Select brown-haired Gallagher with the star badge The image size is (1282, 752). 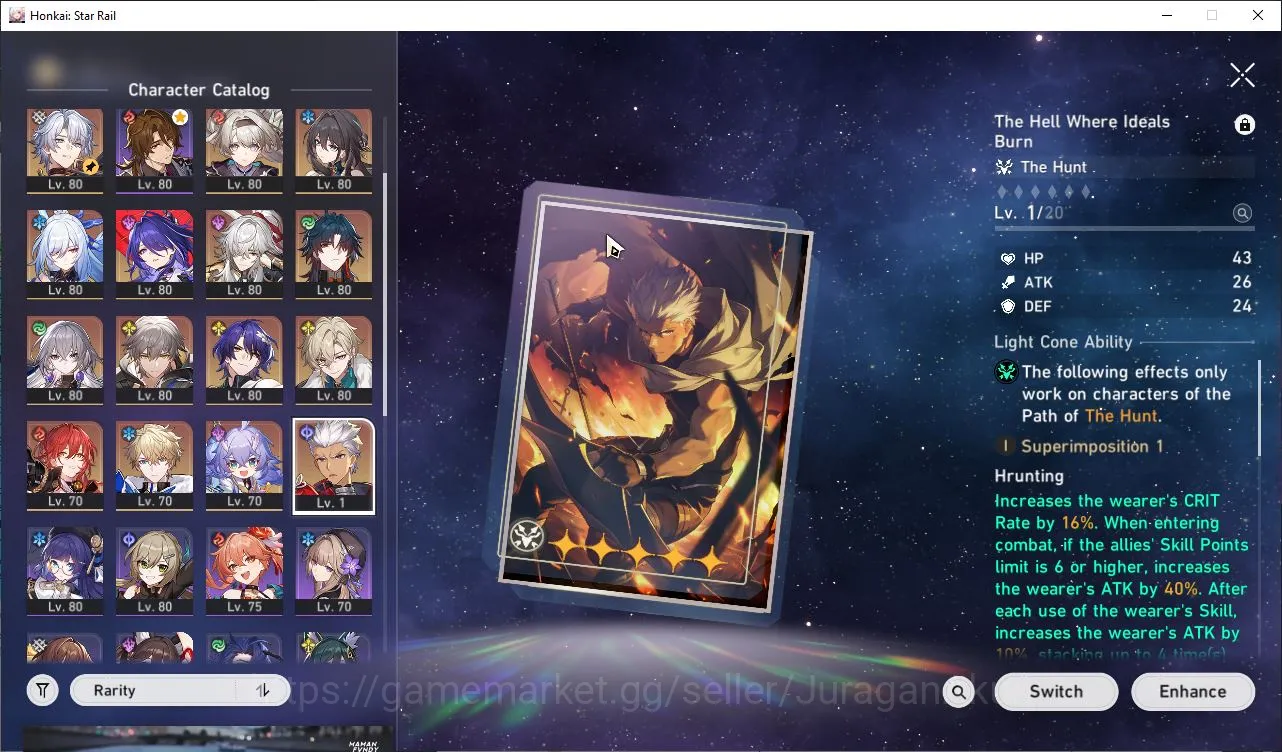click(154, 150)
